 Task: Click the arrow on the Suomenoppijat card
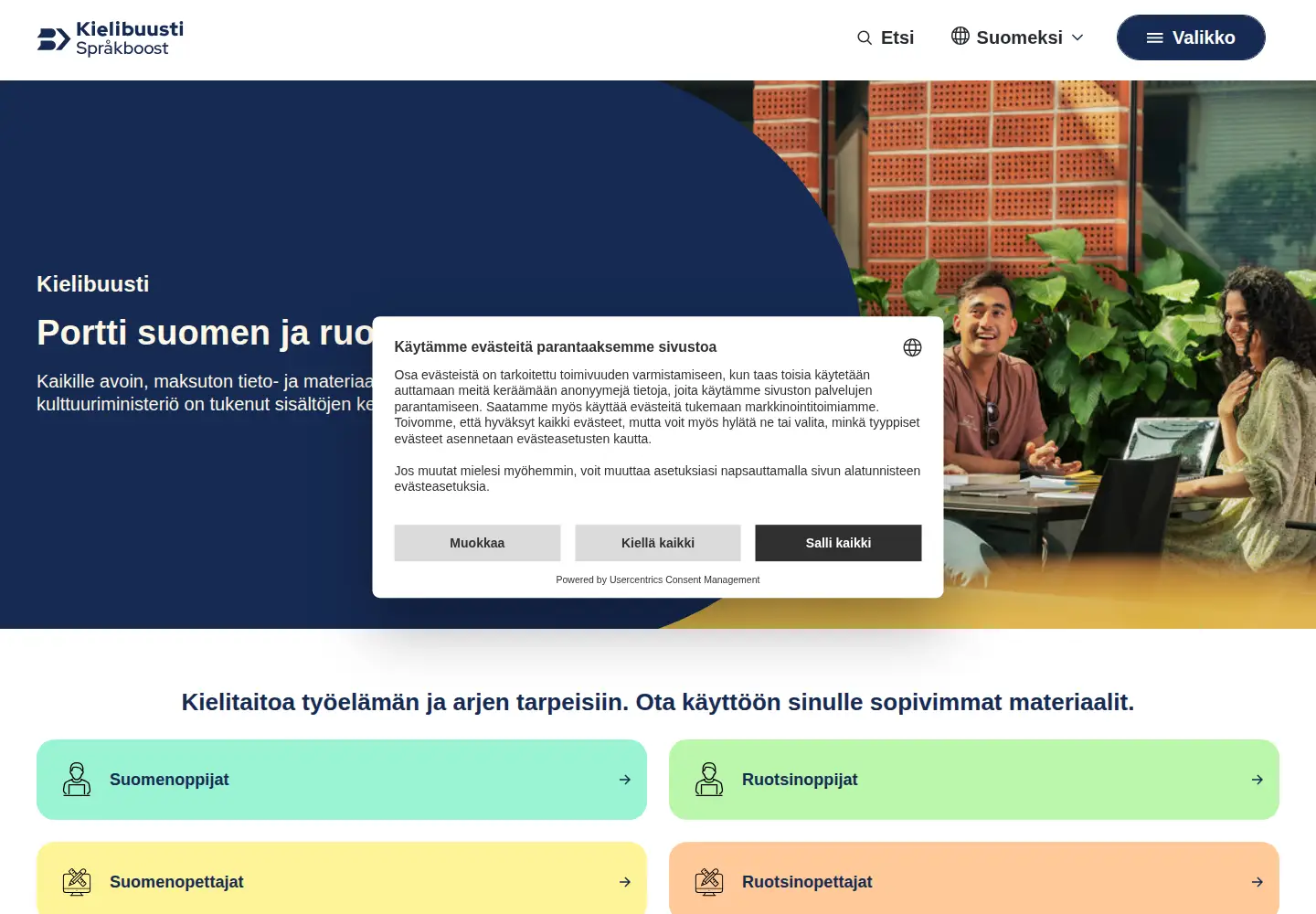pyautogui.click(x=625, y=780)
